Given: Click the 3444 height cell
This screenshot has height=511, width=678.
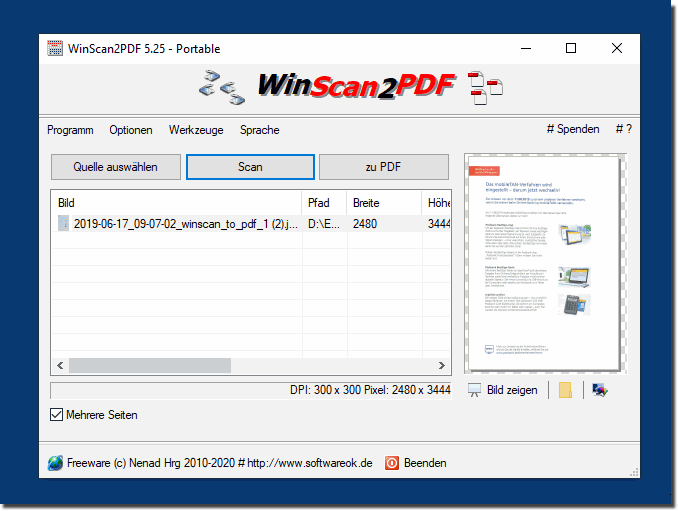Looking at the screenshot, I should (x=437, y=224).
